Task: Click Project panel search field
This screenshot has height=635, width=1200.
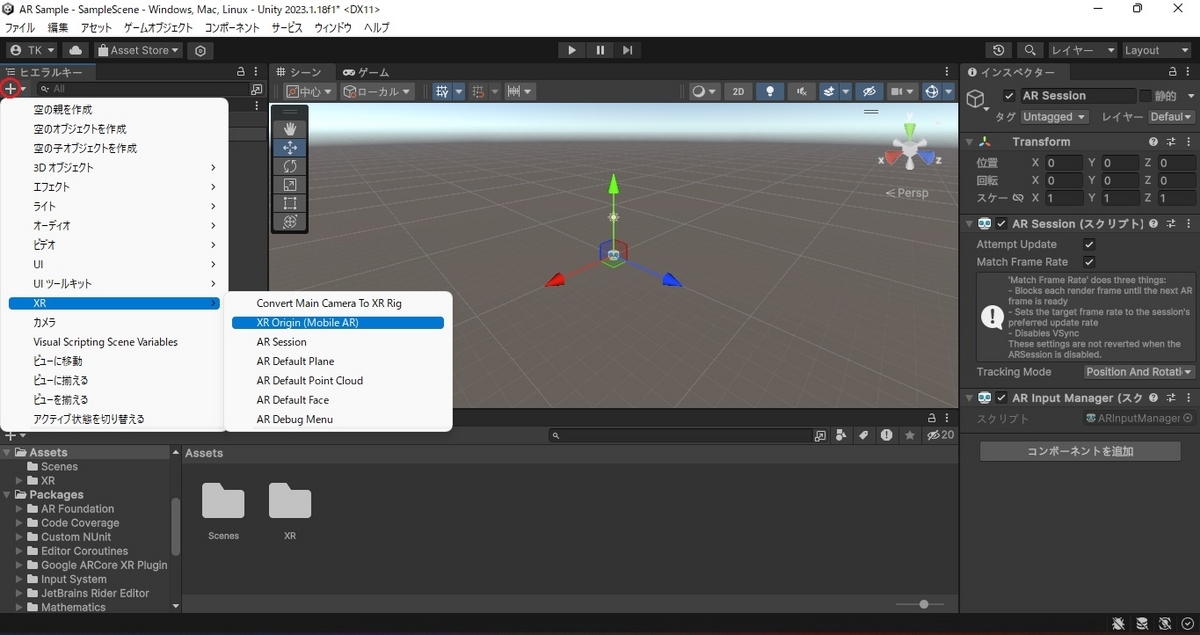Action: 680,435
